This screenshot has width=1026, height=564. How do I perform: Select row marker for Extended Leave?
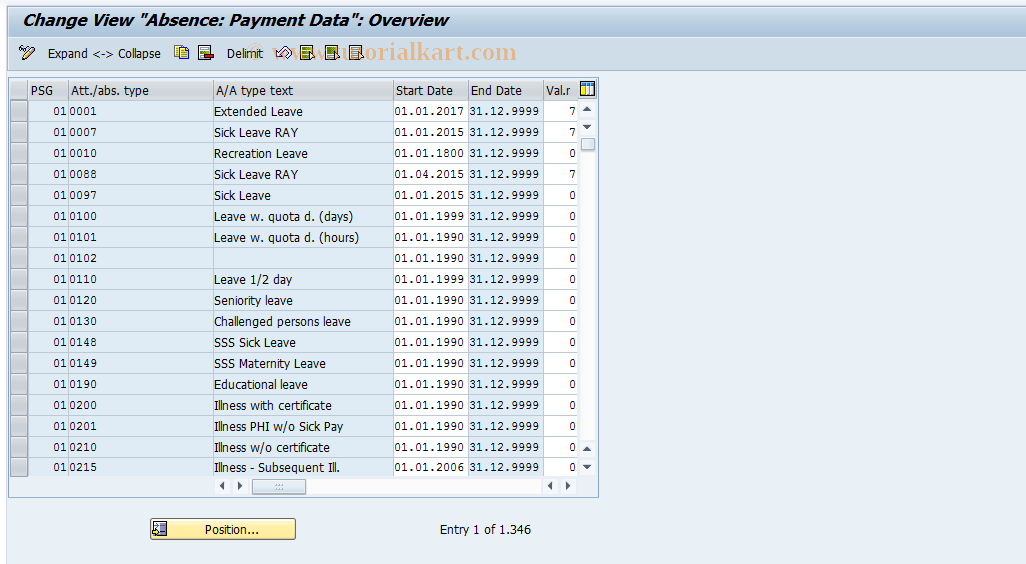click(19, 111)
